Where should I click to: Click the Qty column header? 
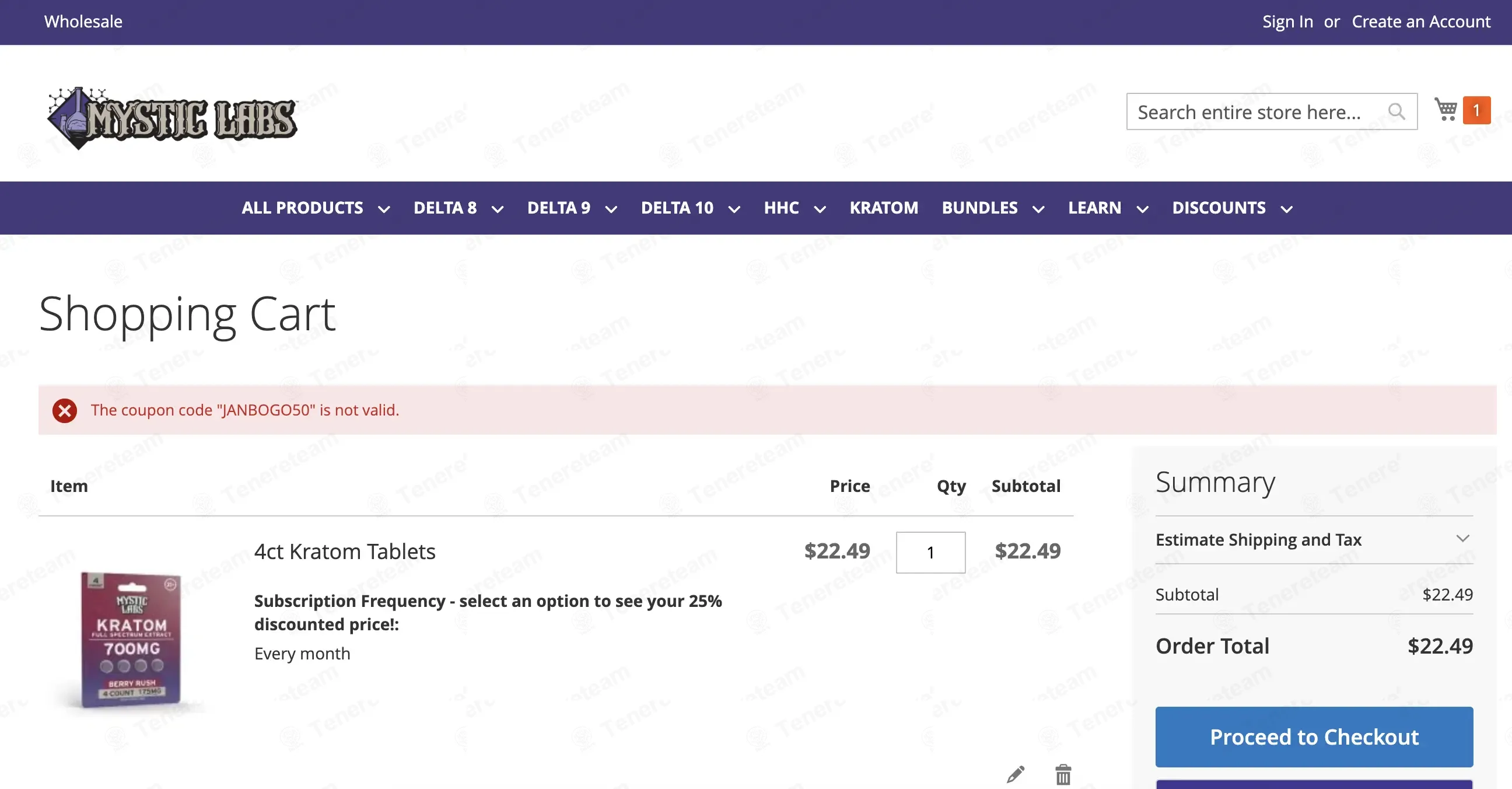coord(950,486)
